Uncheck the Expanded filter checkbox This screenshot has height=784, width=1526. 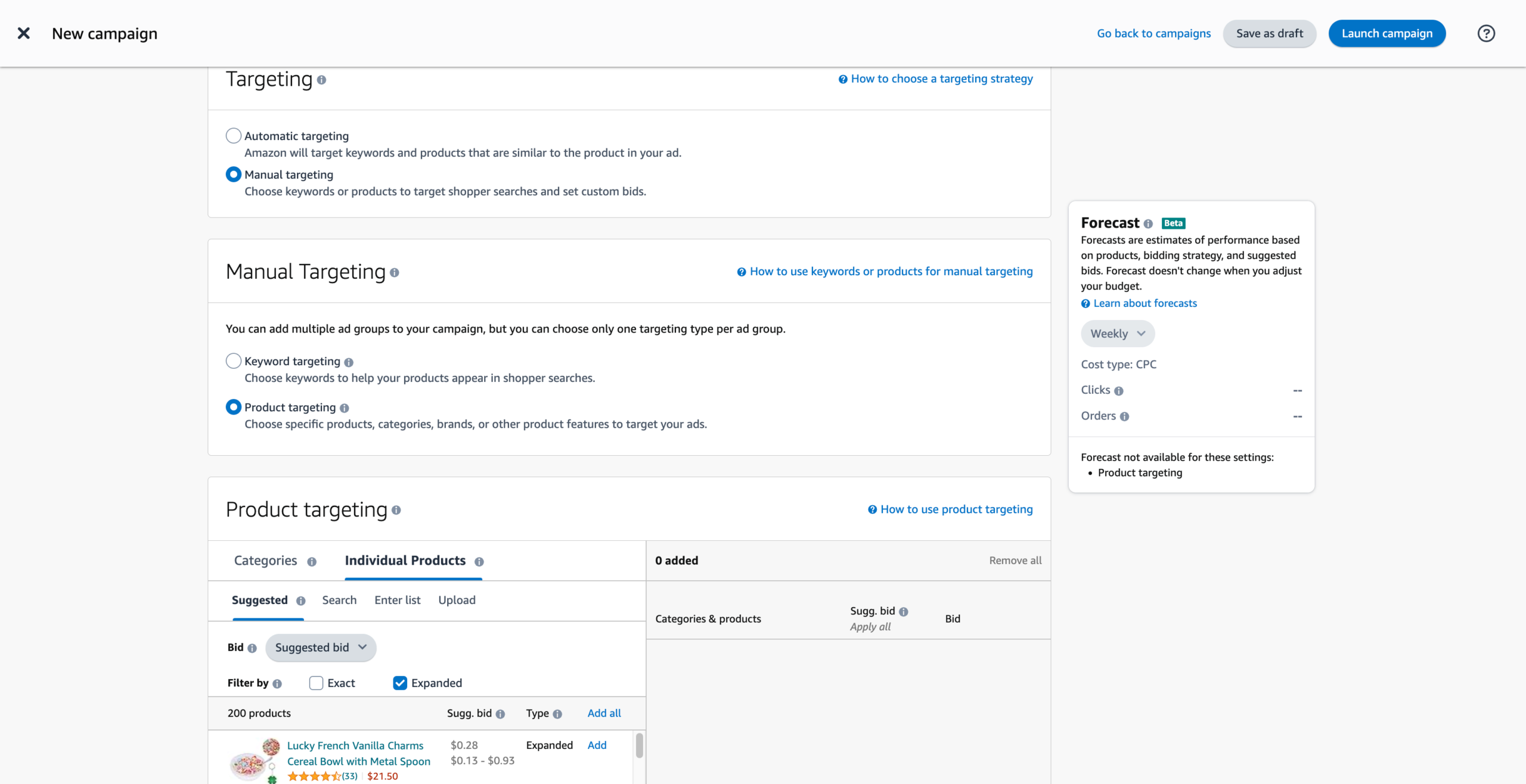point(400,683)
